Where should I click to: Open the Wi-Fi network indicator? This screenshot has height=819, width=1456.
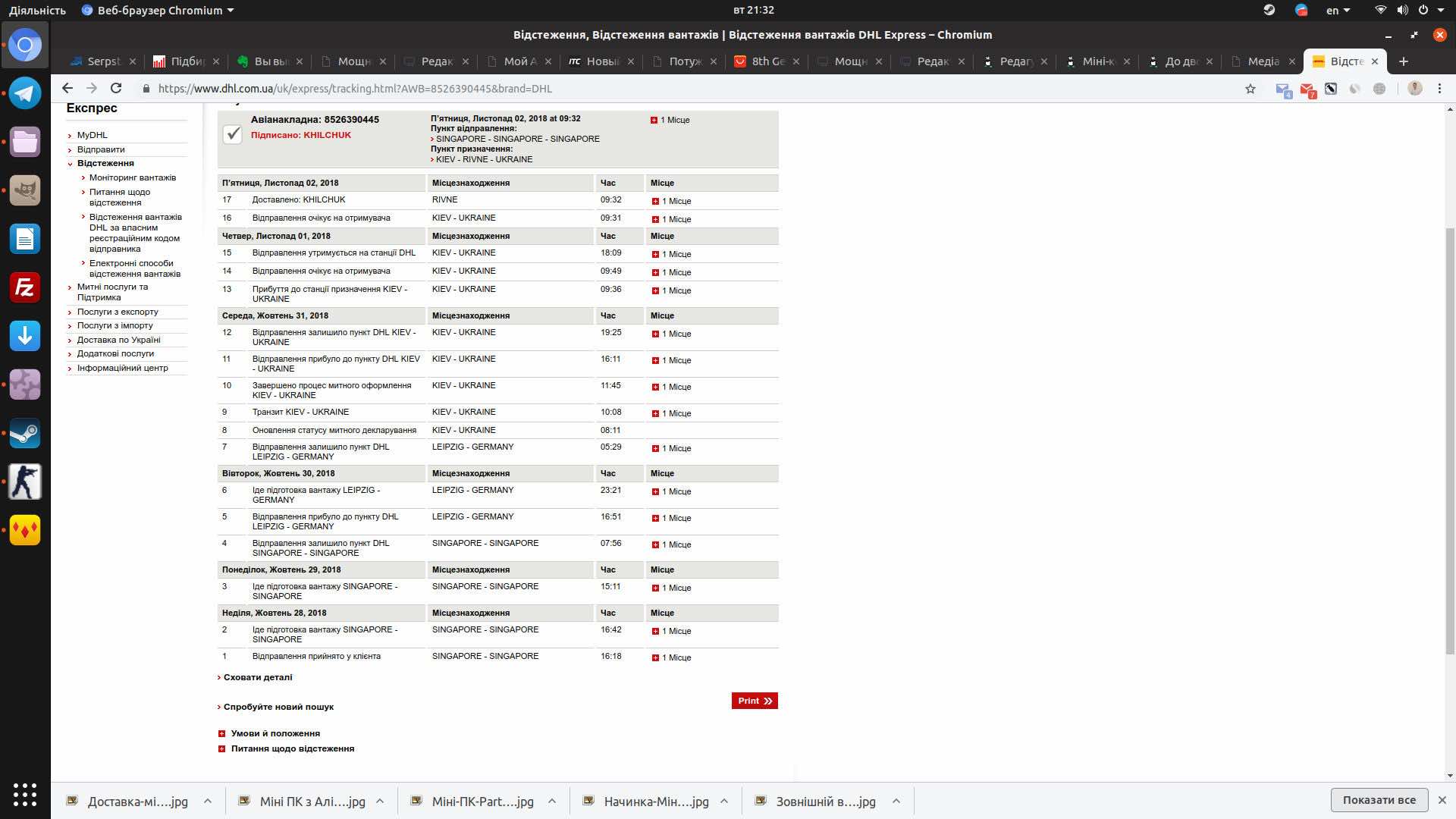coord(1380,10)
